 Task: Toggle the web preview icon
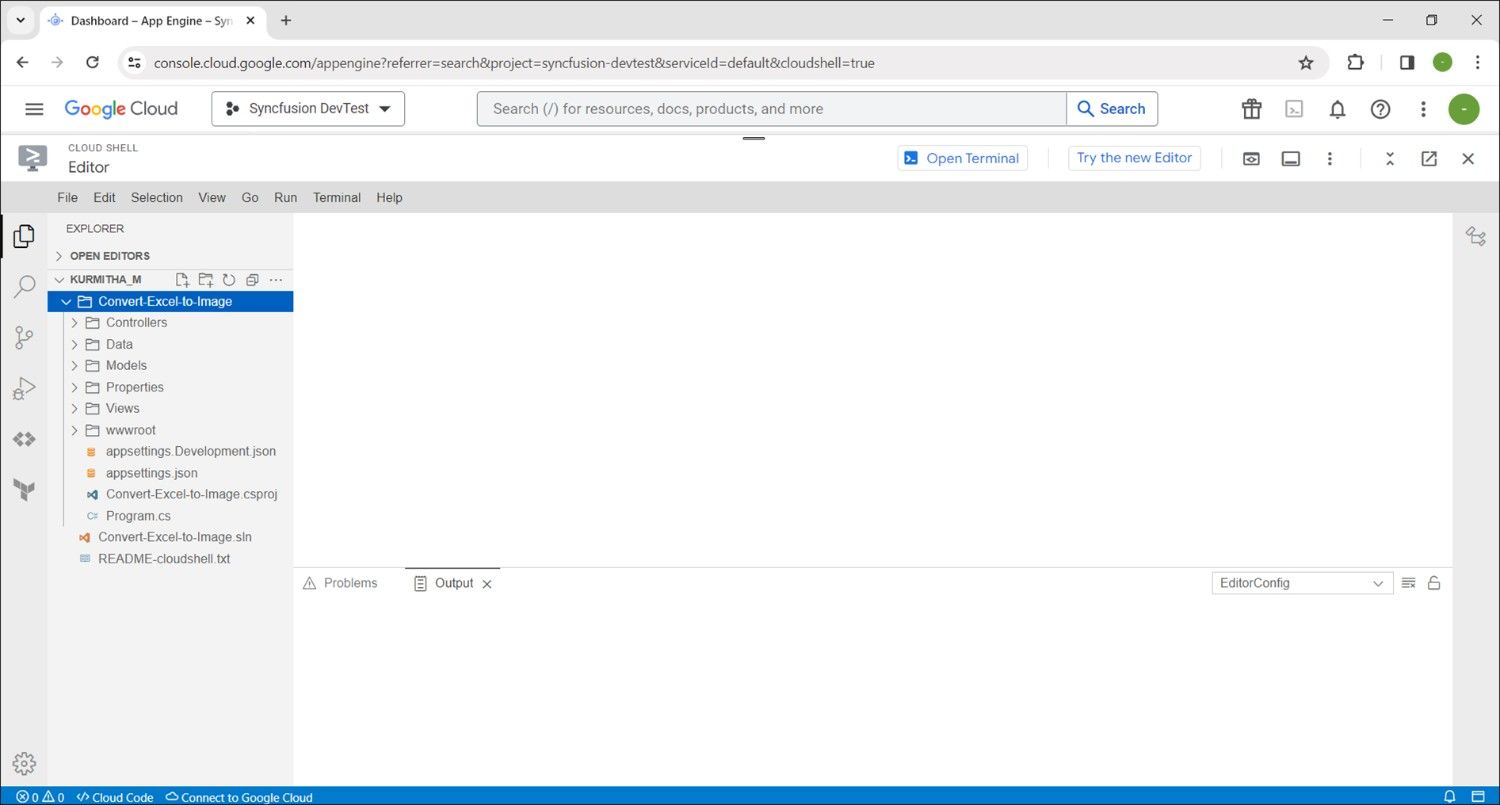[1251, 158]
